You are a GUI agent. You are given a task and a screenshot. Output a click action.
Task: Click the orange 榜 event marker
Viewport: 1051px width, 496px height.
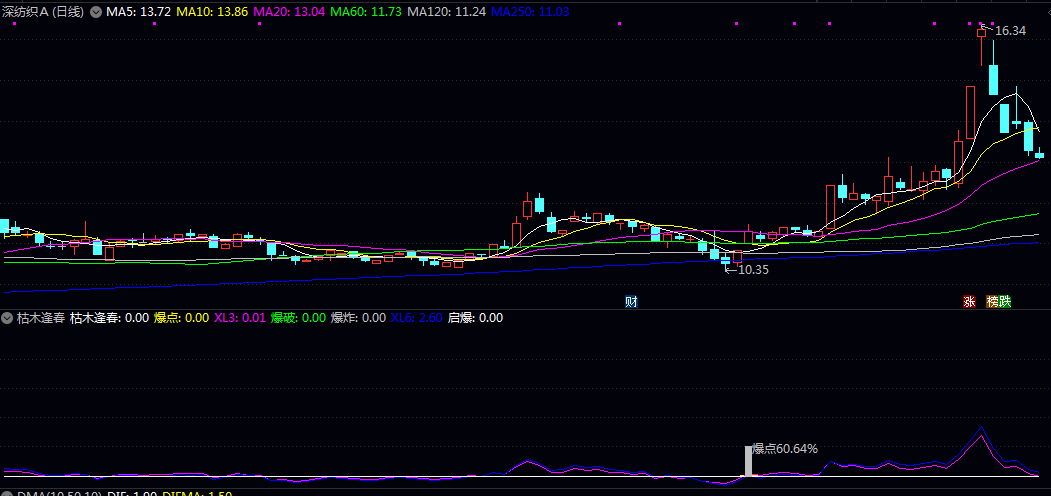[992, 302]
